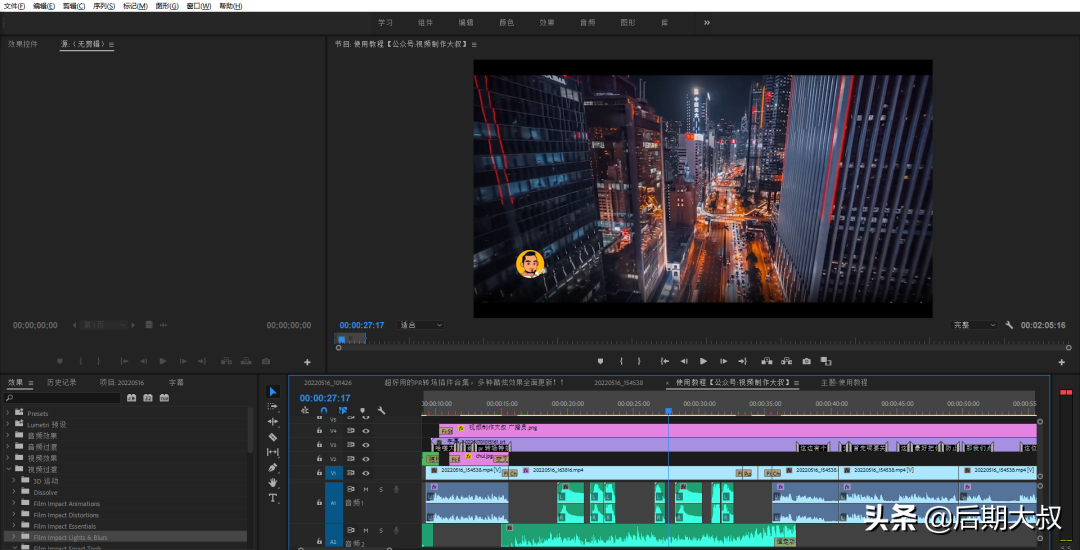Screen dimensions: 1080x550
Task: Expand Film Impact Animations folder
Action: coord(14,503)
